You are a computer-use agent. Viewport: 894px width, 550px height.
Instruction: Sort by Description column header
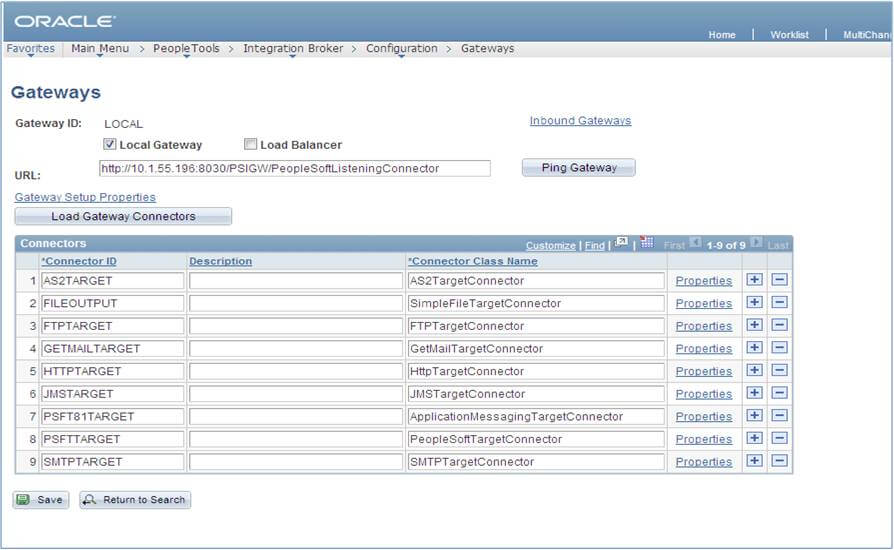(x=221, y=261)
